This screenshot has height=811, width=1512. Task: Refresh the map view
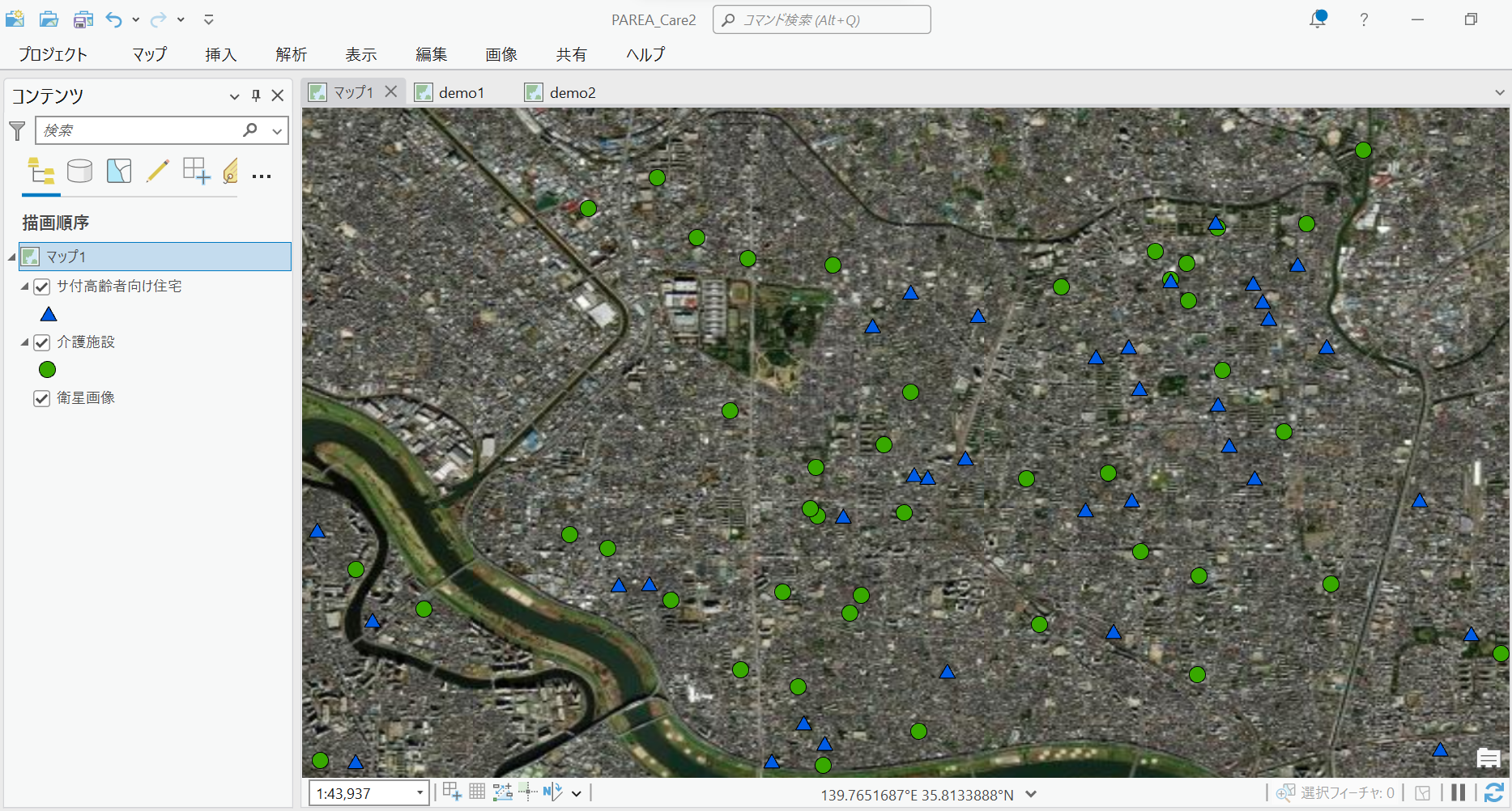tap(1495, 792)
